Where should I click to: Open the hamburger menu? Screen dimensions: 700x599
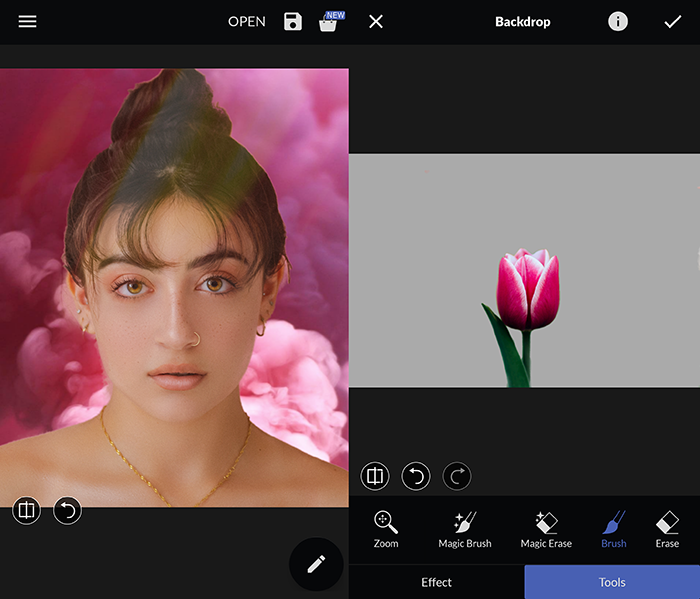tap(27, 21)
